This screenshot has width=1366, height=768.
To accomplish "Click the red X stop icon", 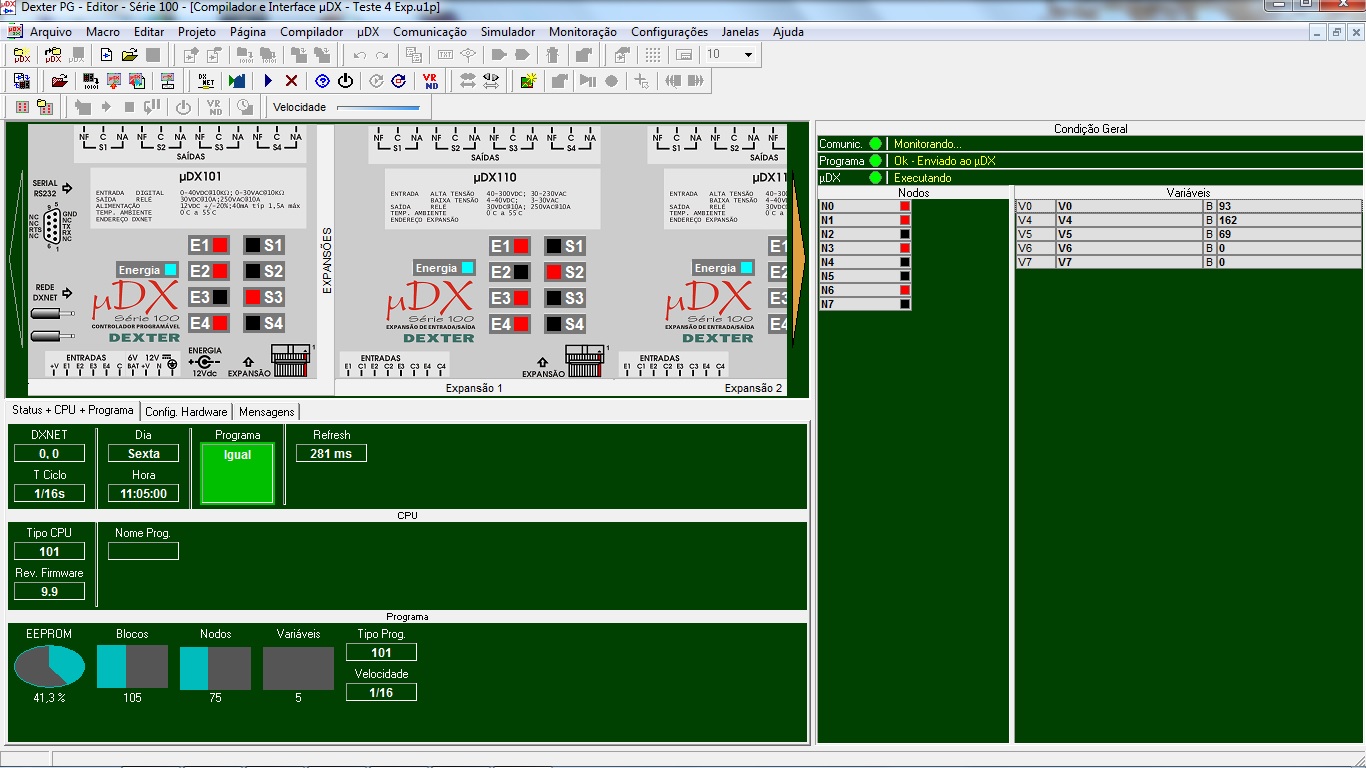I will [x=291, y=81].
